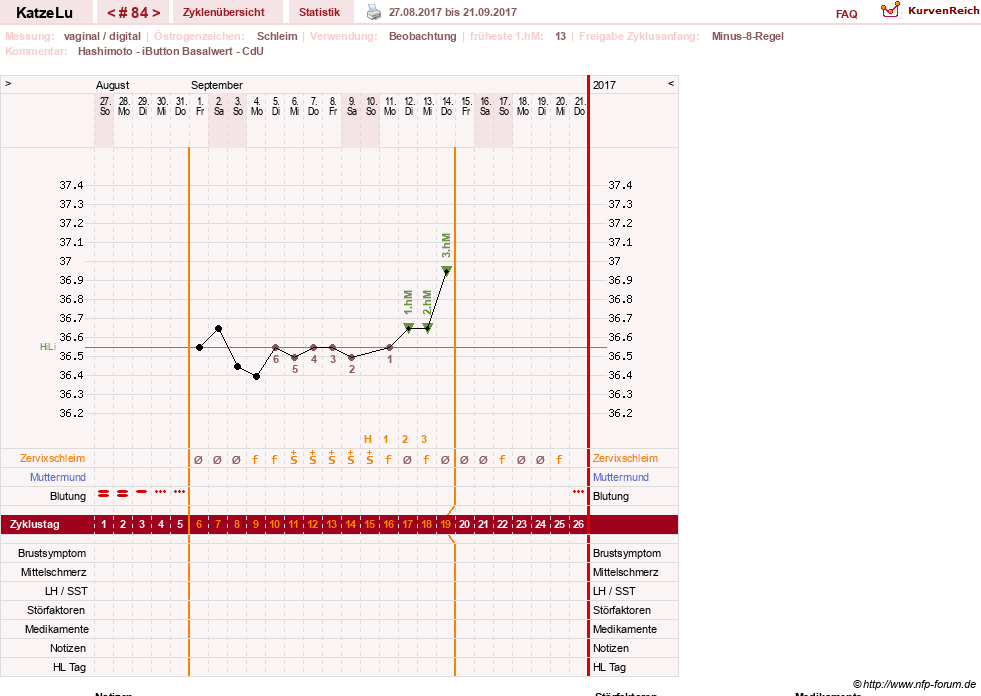Open cycle number # 84 selector
Screen dimensions: 981x696
(133, 12)
